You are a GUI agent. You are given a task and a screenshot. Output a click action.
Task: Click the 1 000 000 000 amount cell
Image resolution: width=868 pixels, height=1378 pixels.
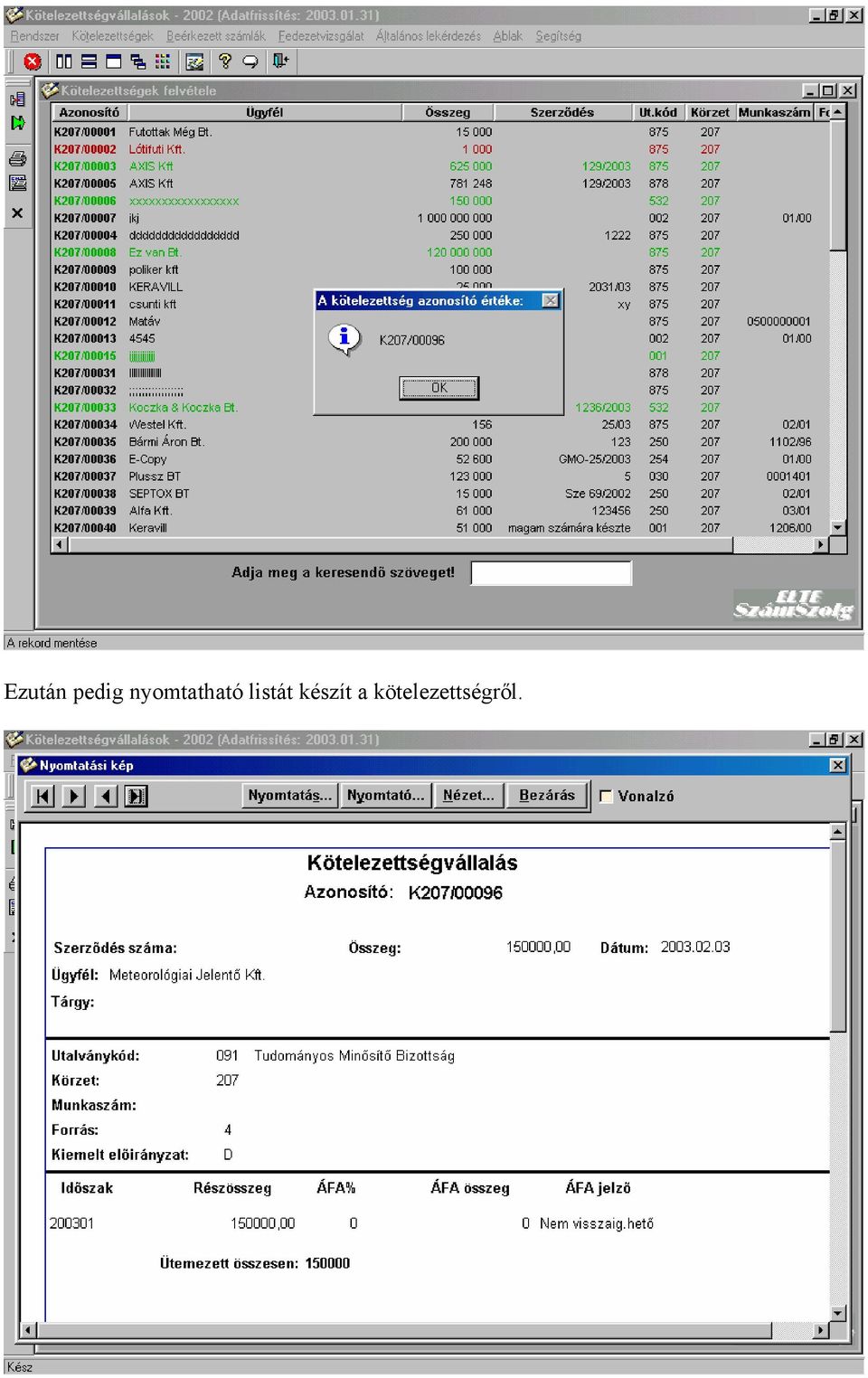[455, 218]
